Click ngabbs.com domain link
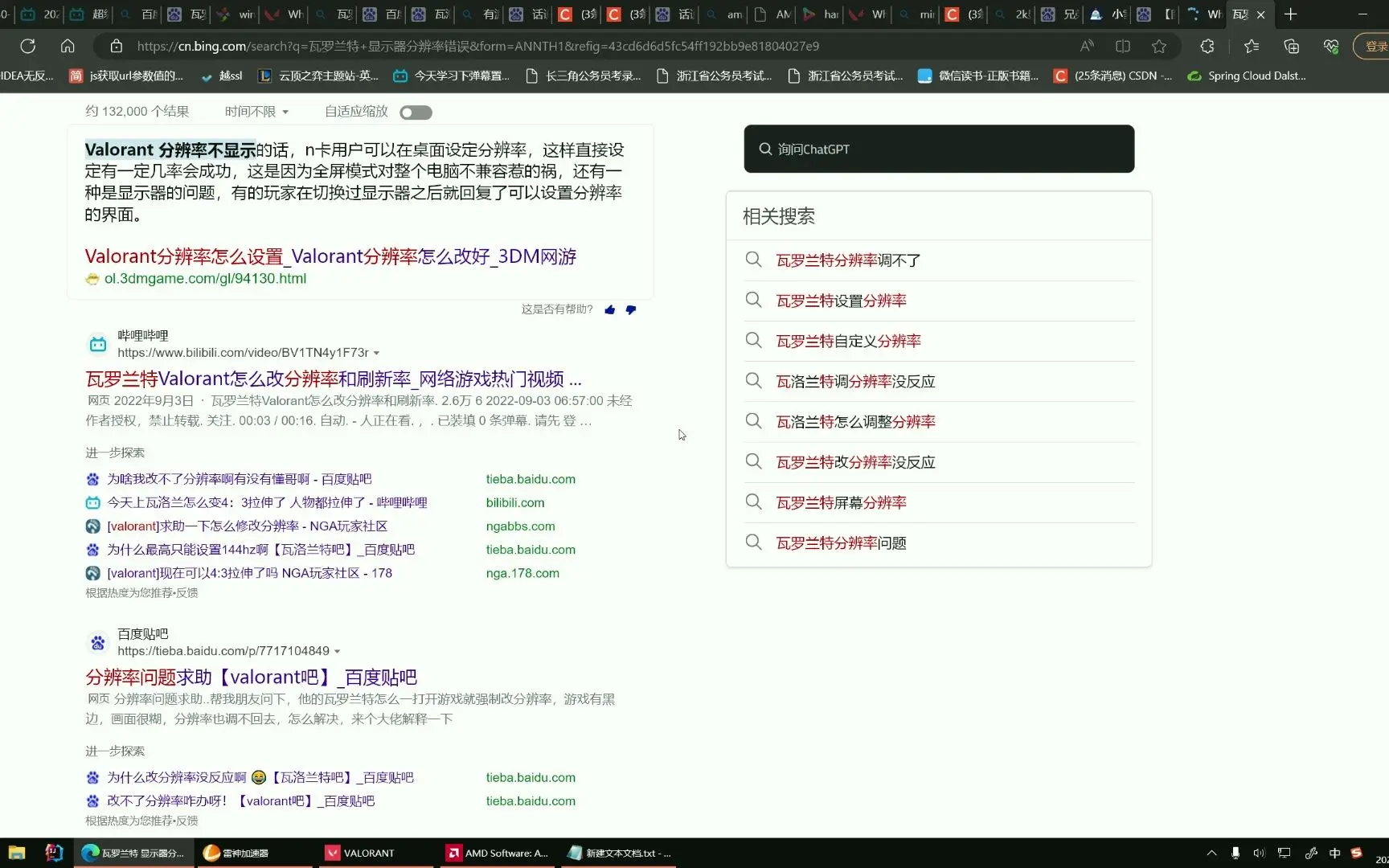This screenshot has width=1389, height=868. (x=520, y=526)
